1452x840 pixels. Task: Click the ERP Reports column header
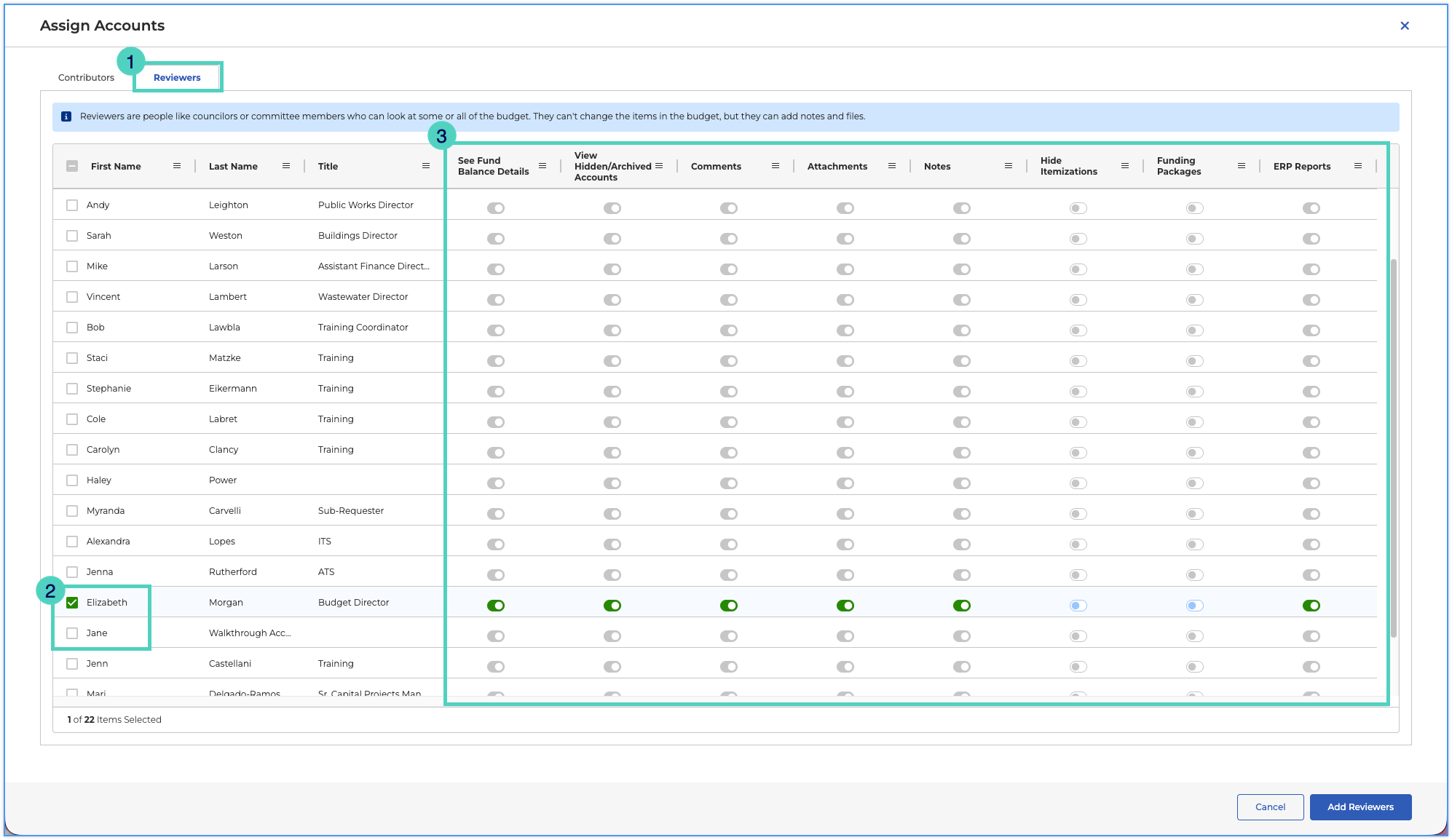(x=1302, y=166)
